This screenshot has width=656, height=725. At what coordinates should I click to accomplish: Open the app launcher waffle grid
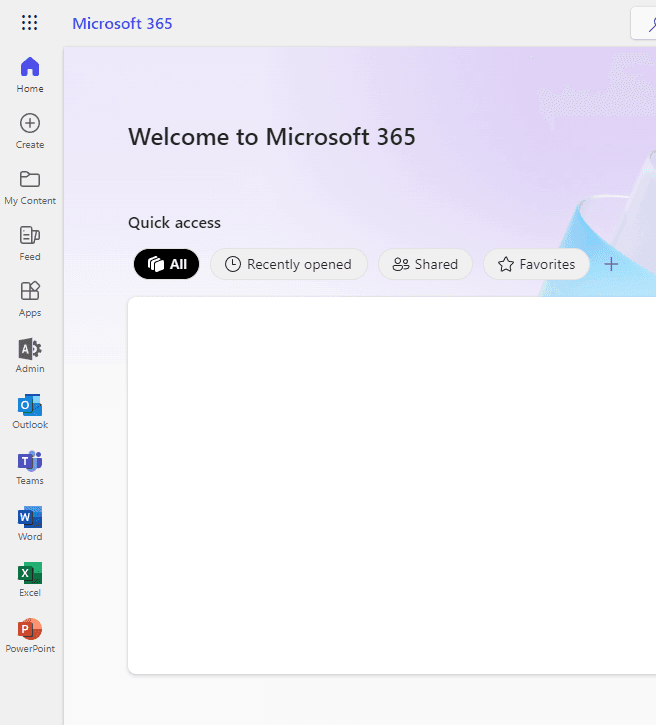click(x=30, y=23)
